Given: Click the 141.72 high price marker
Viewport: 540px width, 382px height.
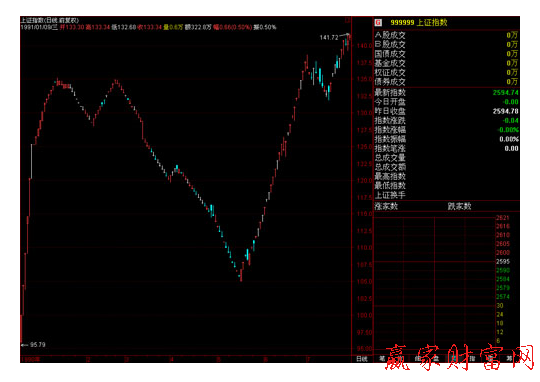Looking at the screenshot, I should (329, 38).
